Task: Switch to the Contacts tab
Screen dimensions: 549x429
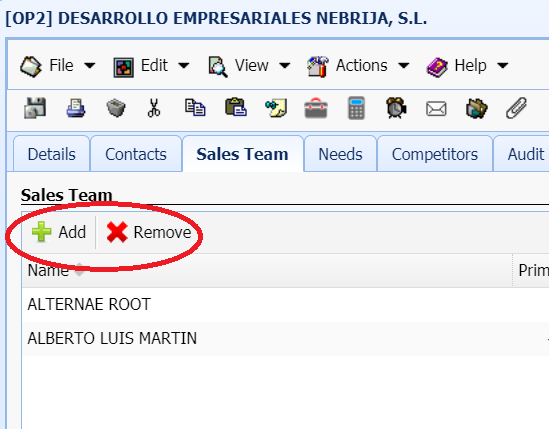Action: pos(136,154)
